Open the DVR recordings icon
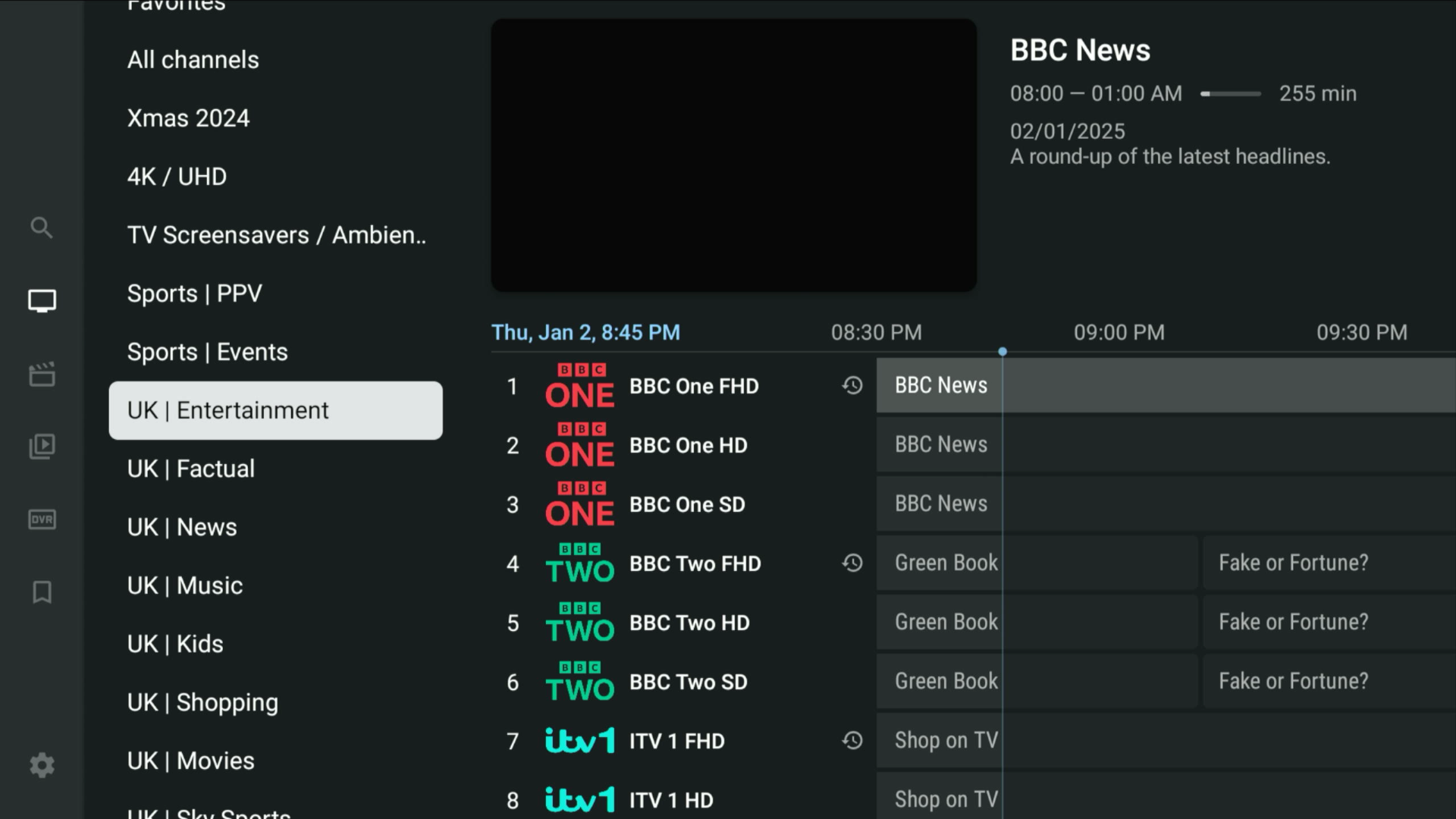The height and width of the screenshot is (819, 1456). click(42, 519)
